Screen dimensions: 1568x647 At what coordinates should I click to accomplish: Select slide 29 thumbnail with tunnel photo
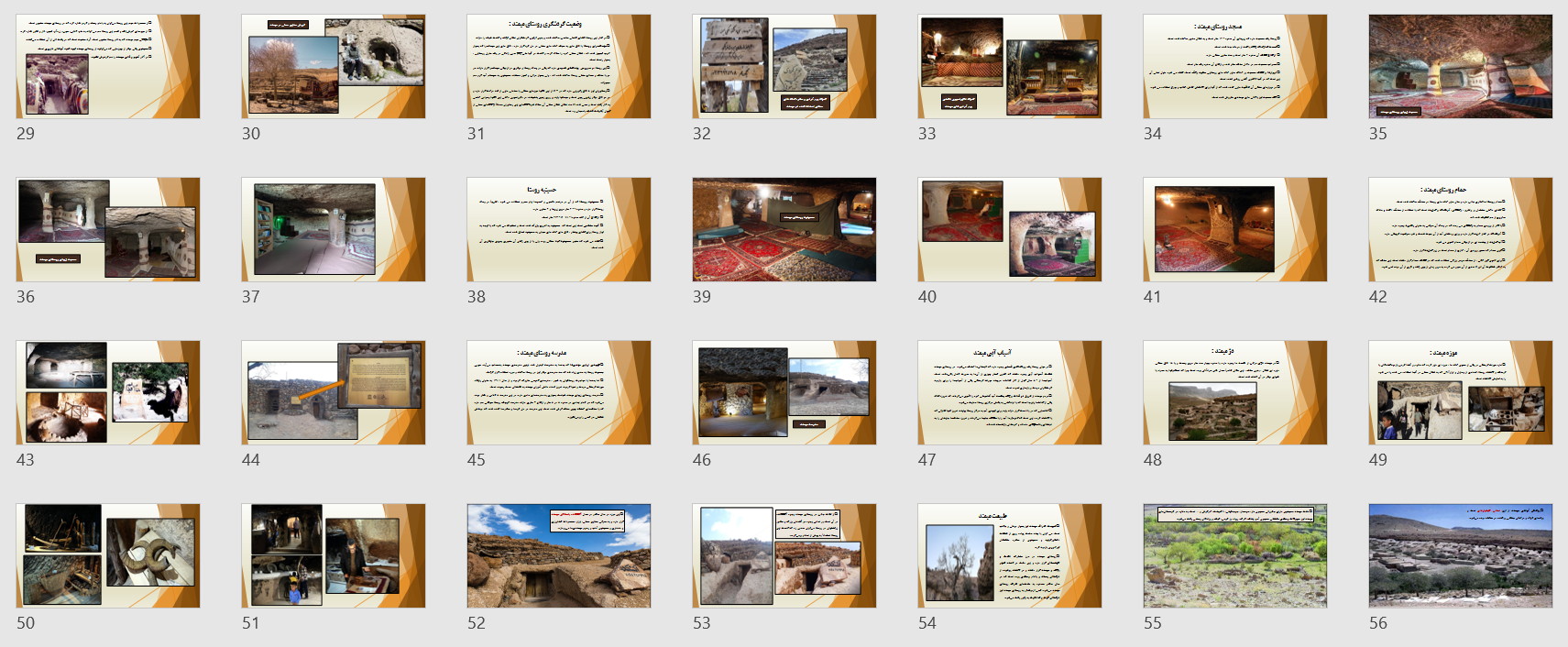click(x=108, y=66)
